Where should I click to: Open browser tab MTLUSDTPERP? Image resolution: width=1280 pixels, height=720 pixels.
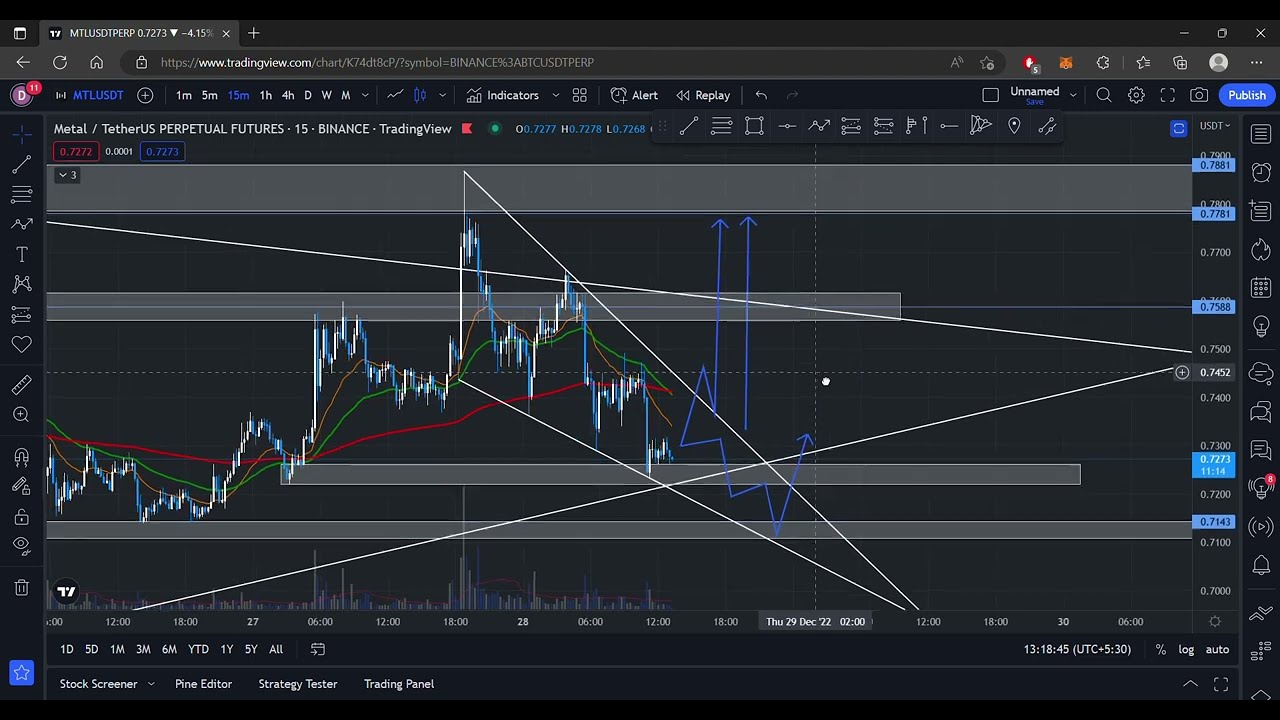point(138,33)
